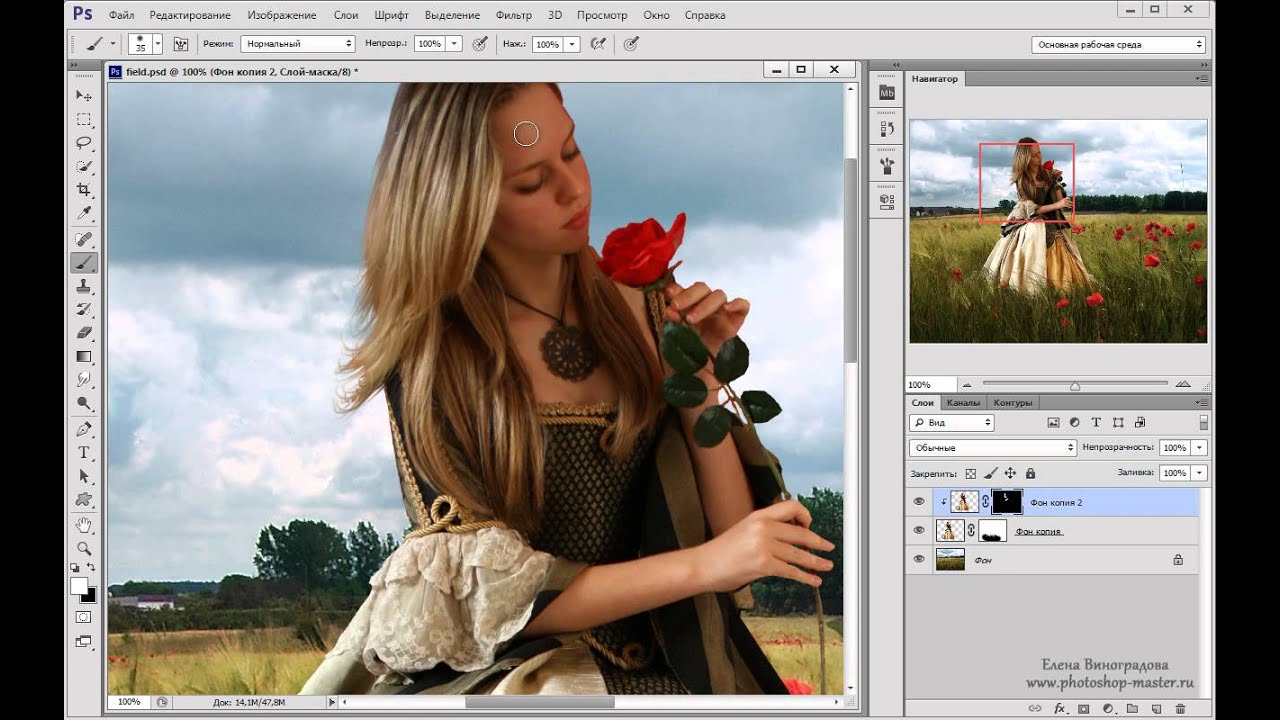Open the brush preset picker dropdown
This screenshot has height=720, width=1280.
[x=158, y=44]
